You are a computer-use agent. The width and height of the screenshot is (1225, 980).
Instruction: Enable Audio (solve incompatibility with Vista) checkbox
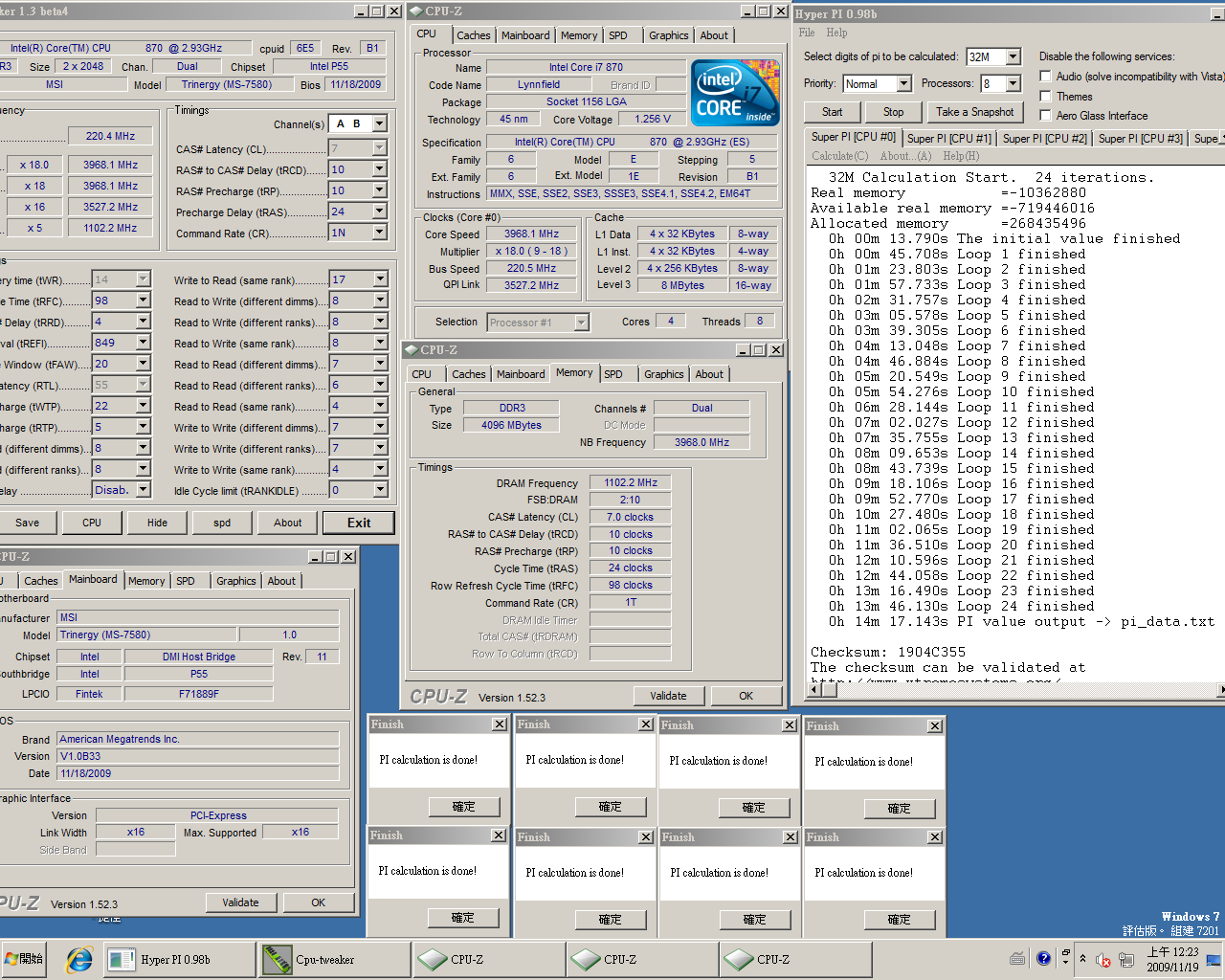[1046, 77]
